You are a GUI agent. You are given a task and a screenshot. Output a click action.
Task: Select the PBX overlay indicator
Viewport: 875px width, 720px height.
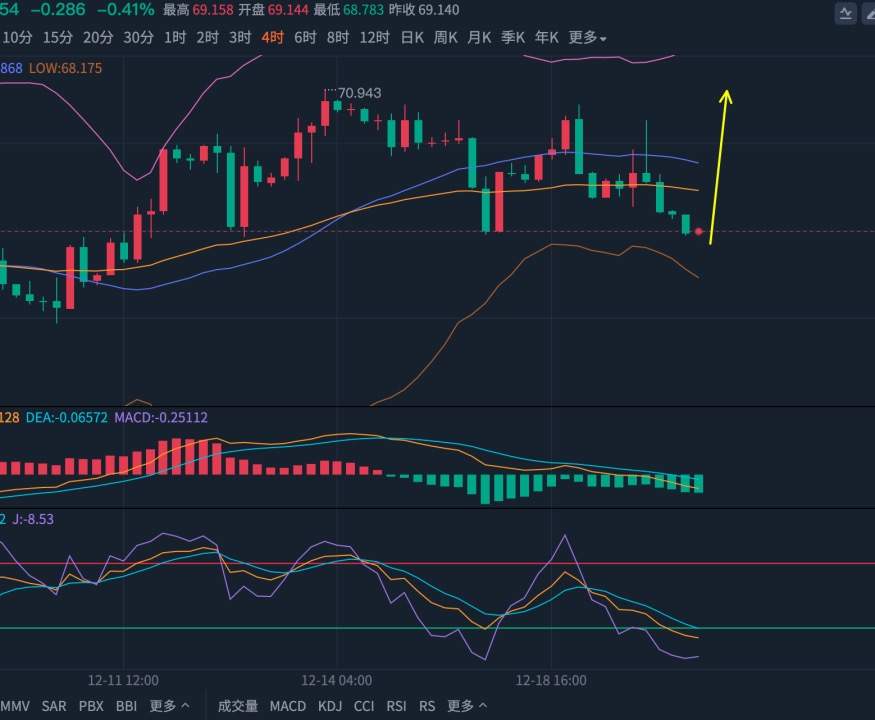pyautogui.click(x=92, y=706)
